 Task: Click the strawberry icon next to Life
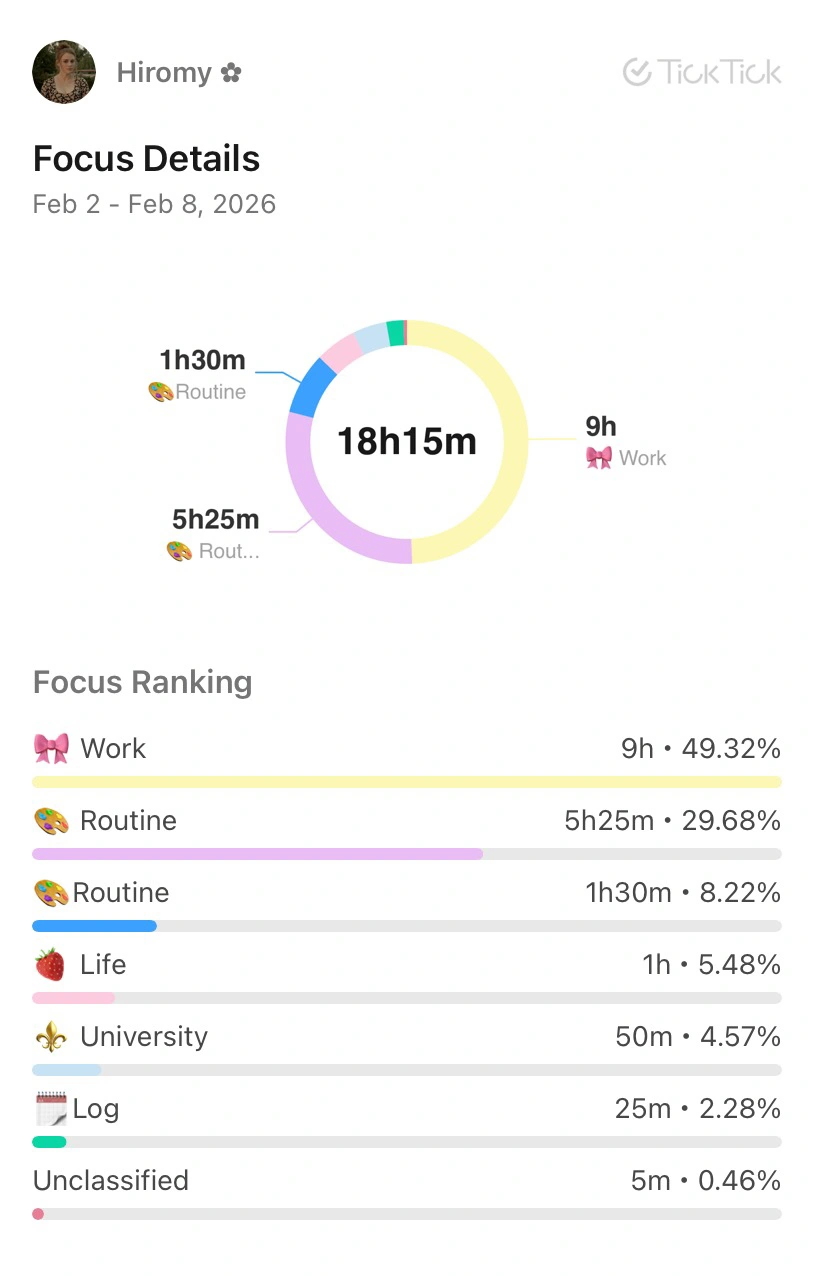[50, 965]
